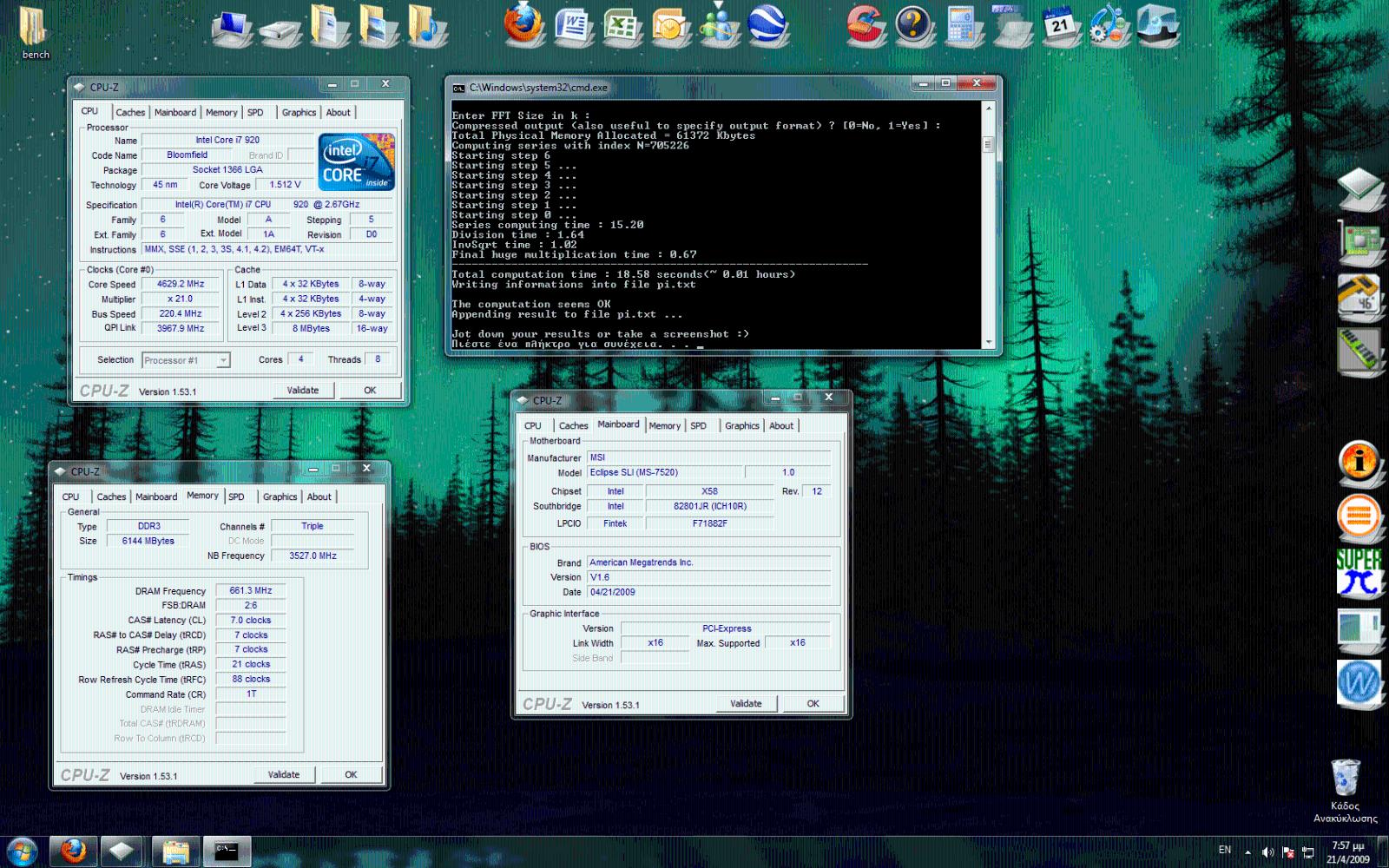Click the cmd window scrollbar up arrow
Image resolution: width=1389 pixels, height=868 pixels.
click(988, 108)
